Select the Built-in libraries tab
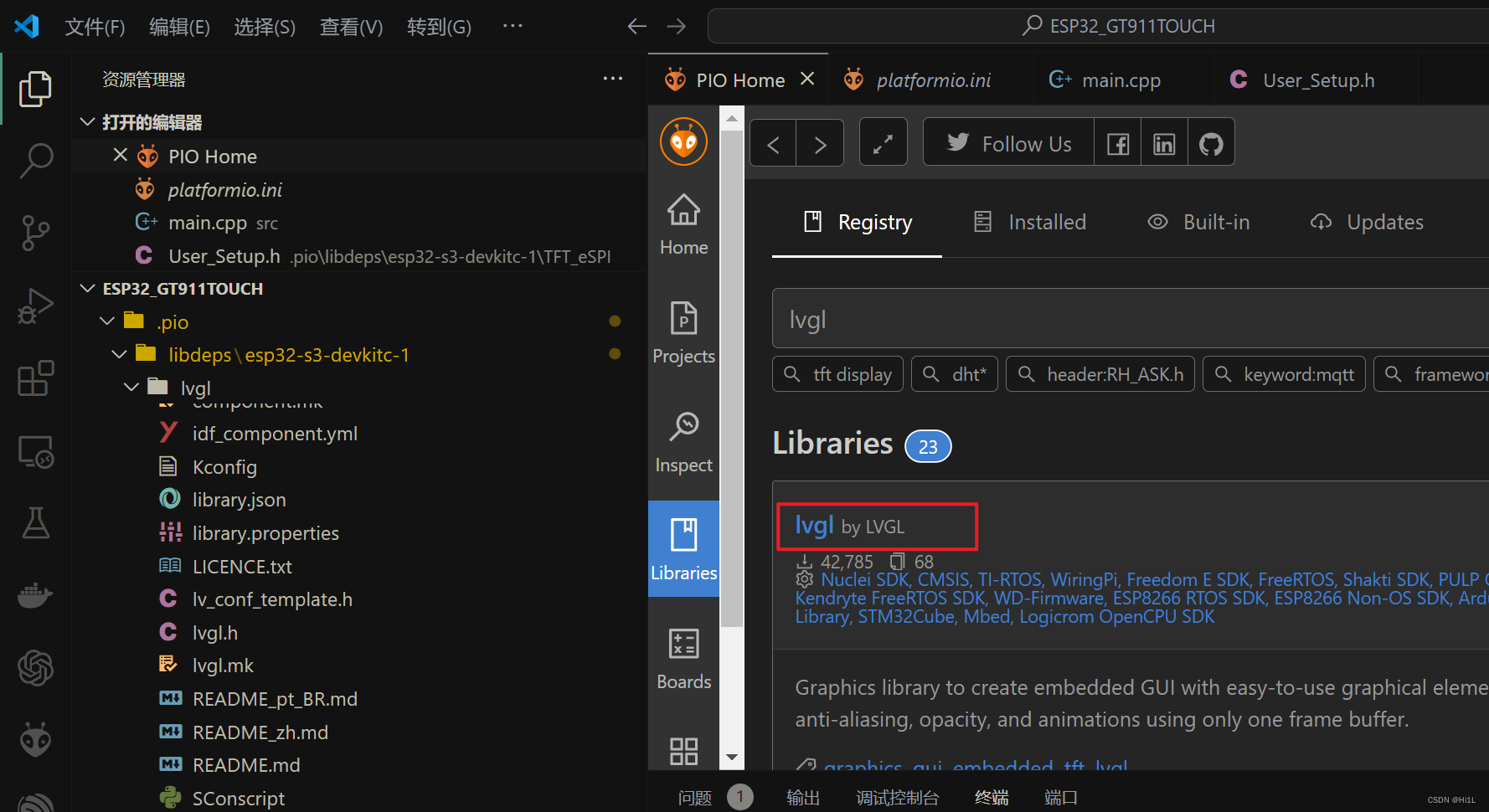Viewport: 1489px width, 812px height. point(1198,222)
